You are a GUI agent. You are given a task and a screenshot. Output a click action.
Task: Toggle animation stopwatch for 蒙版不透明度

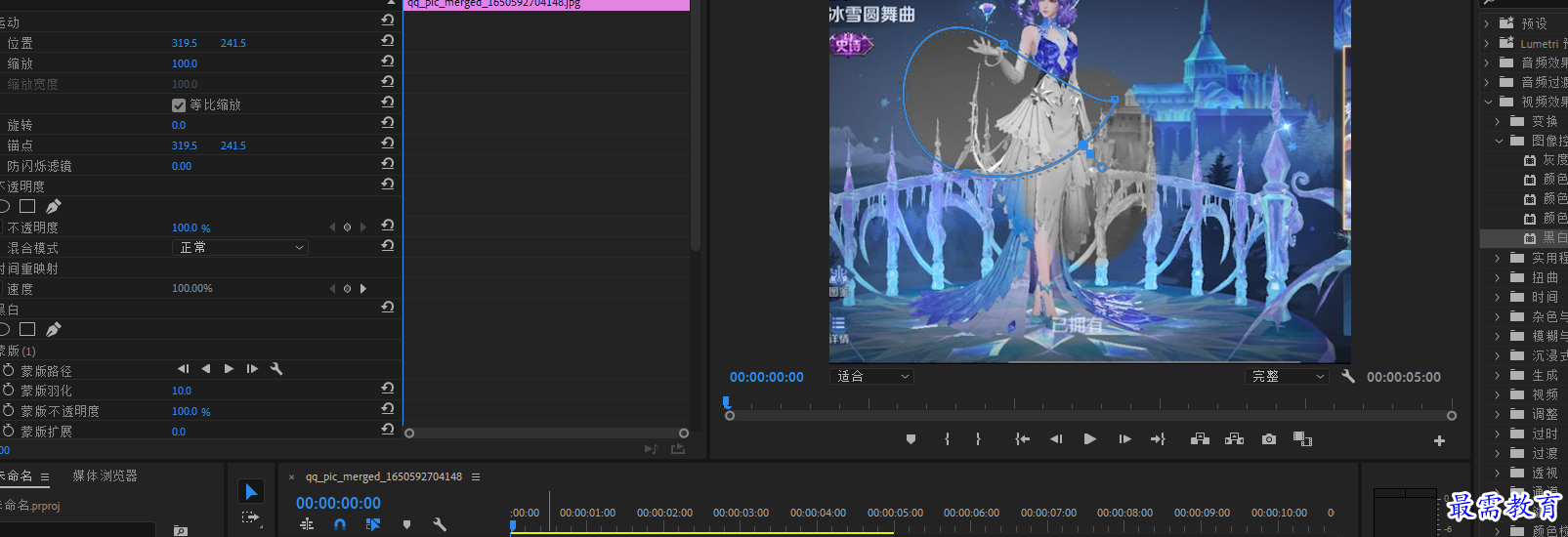(8, 411)
